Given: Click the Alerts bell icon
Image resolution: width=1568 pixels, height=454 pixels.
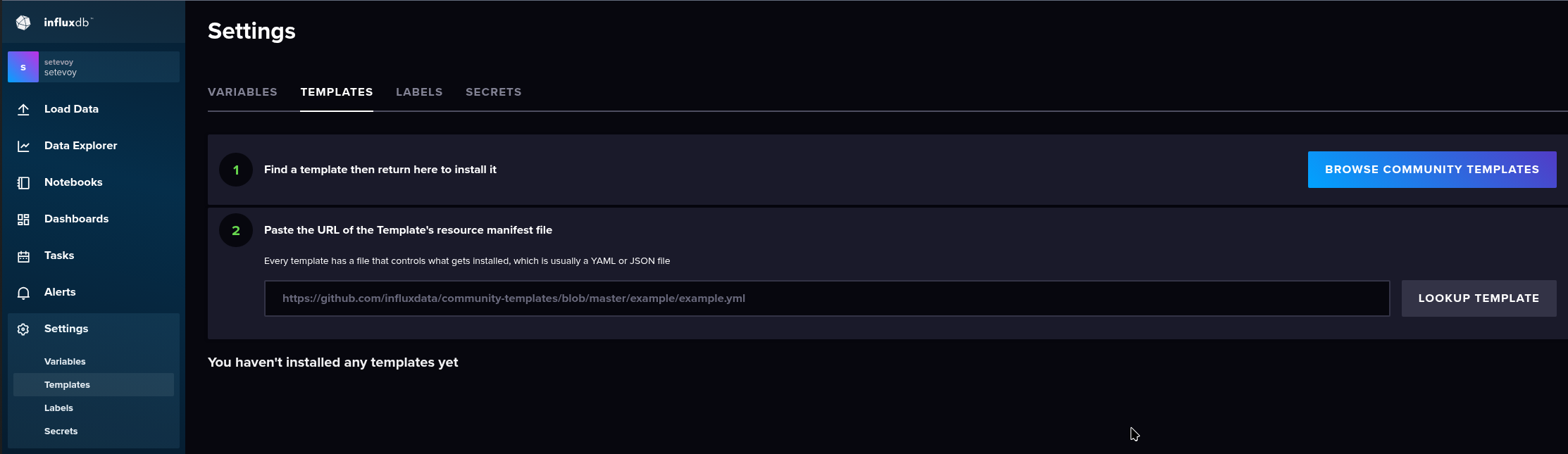Looking at the screenshot, I should [x=23, y=292].
